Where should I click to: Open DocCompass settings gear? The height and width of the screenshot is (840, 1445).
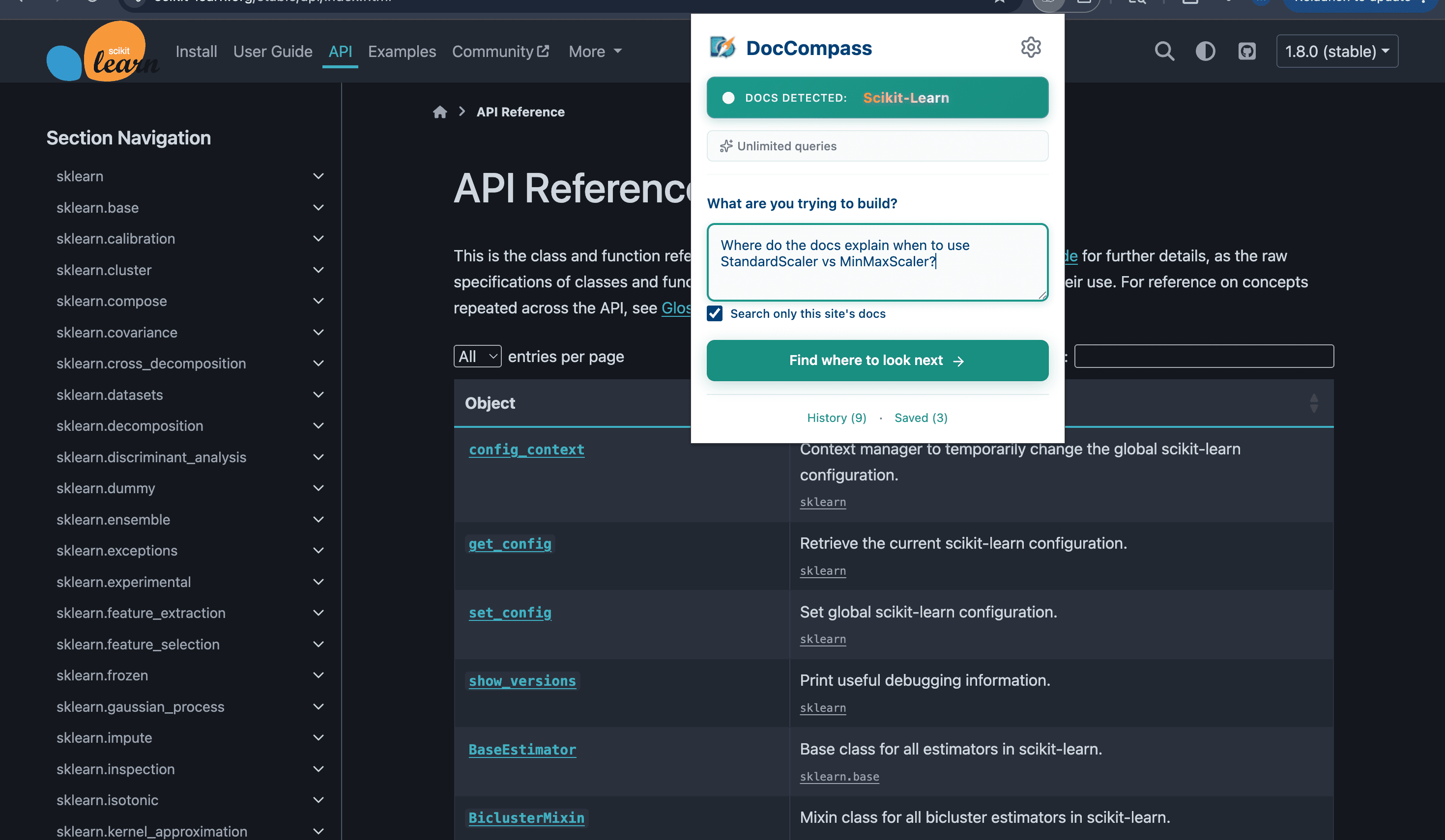point(1030,47)
